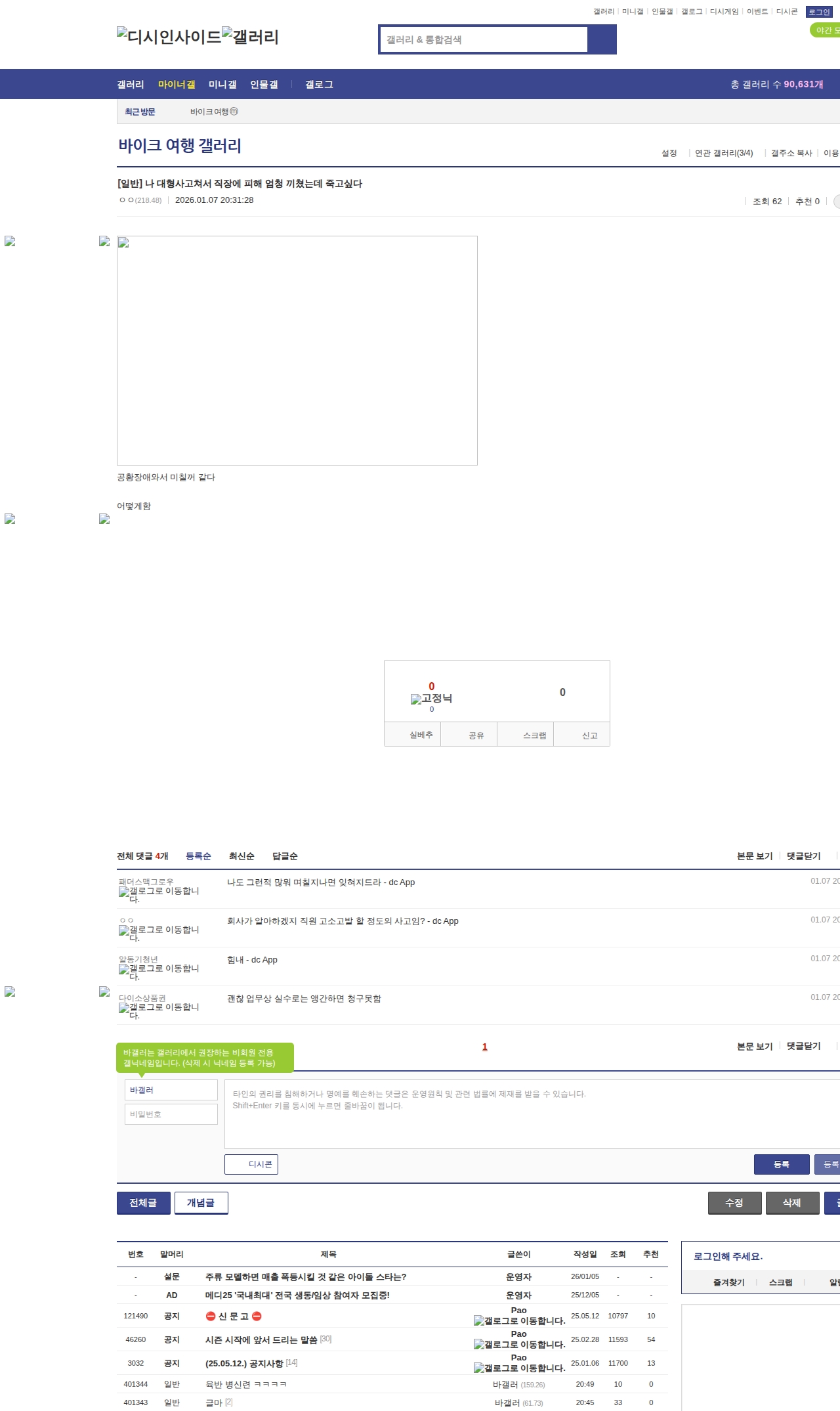Click the 글쓴이 column header
Viewport: 840px width, 1411px height.
coord(518,1254)
